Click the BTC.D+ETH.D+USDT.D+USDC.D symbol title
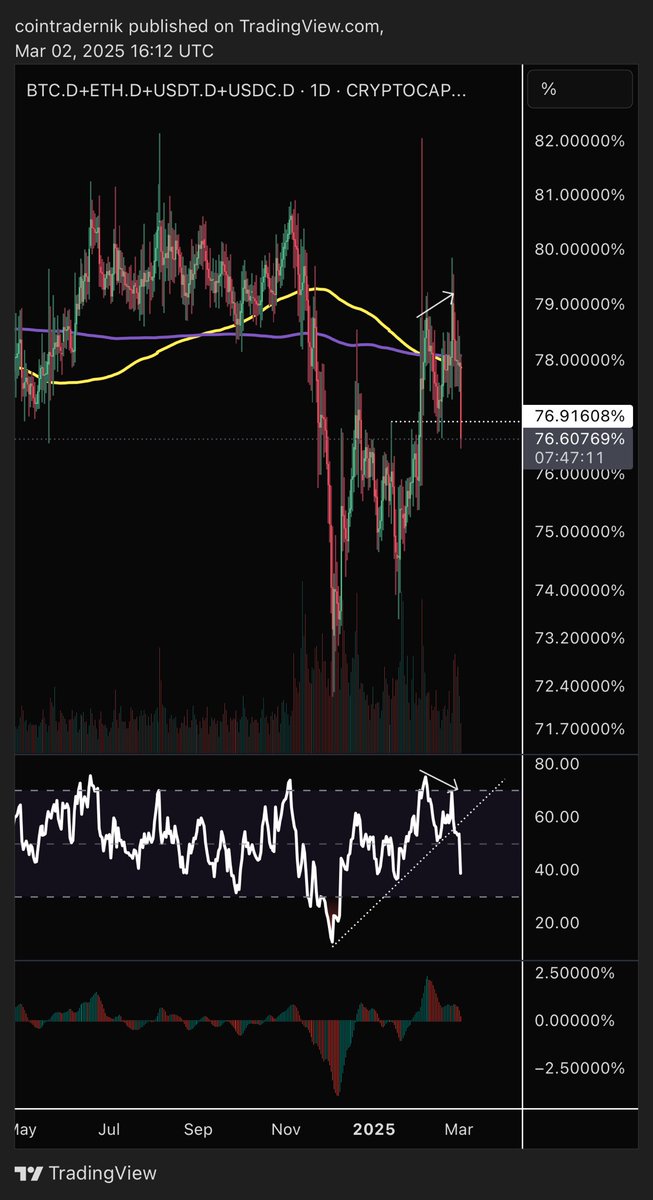This screenshot has width=653, height=1200. (160, 90)
